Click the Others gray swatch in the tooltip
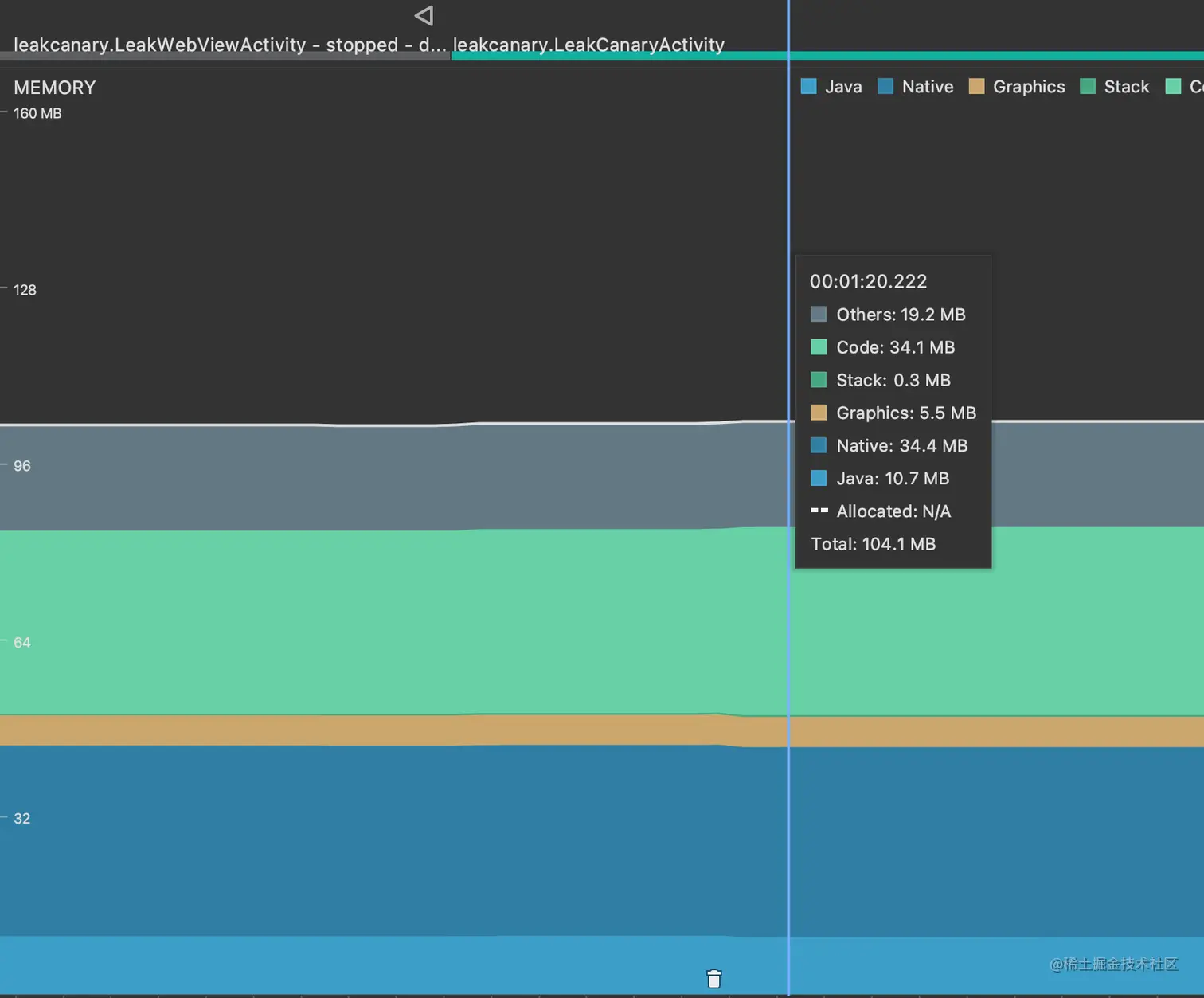 [819, 314]
